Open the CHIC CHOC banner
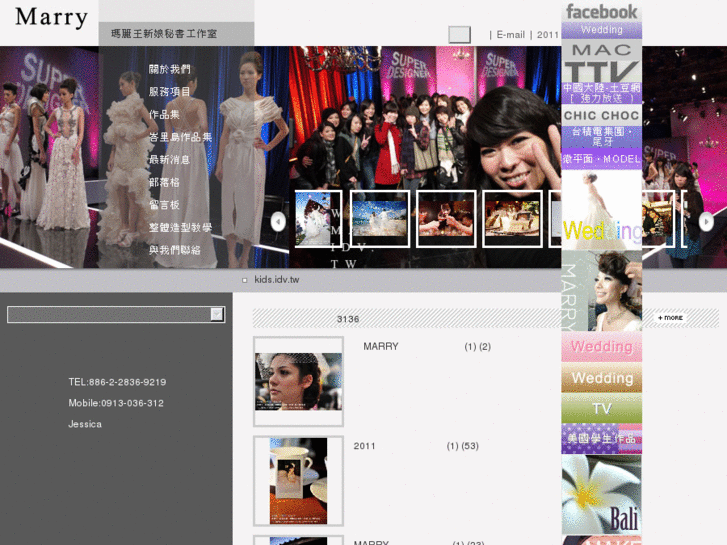727x545 pixels. pyautogui.click(x=601, y=115)
